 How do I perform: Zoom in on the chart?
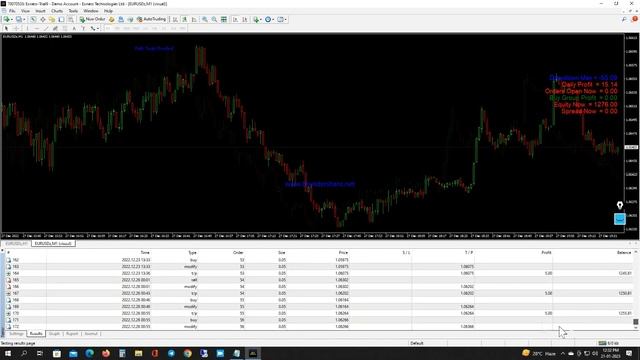coord(205,19)
